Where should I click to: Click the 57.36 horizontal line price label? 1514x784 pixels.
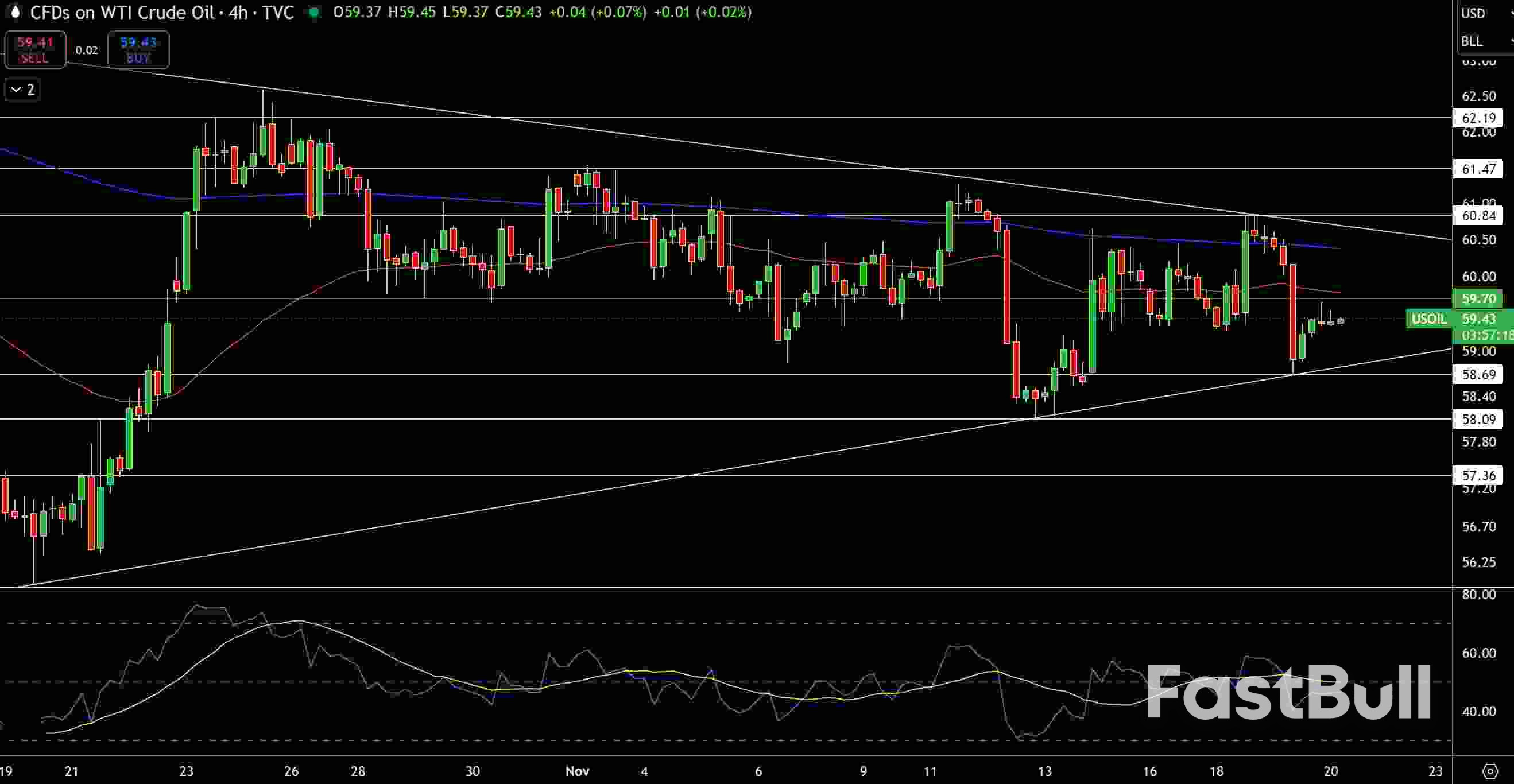click(1478, 475)
